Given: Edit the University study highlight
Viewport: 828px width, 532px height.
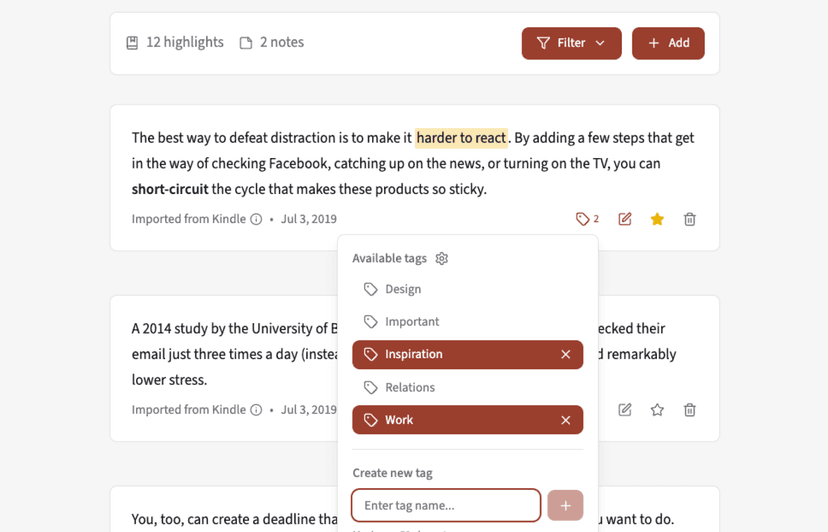Looking at the screenshot, I should tap(625, 409).
